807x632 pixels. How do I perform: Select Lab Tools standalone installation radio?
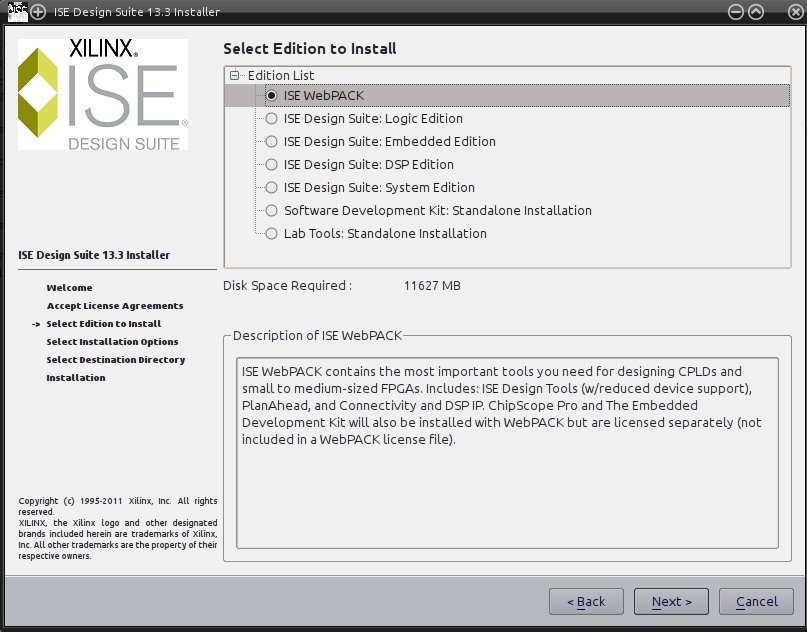(271, 234)
